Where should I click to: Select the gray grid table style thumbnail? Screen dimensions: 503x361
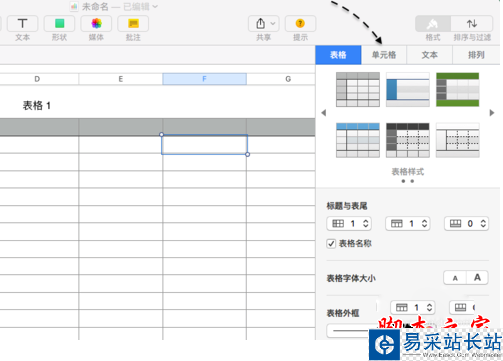coord(358,89)
